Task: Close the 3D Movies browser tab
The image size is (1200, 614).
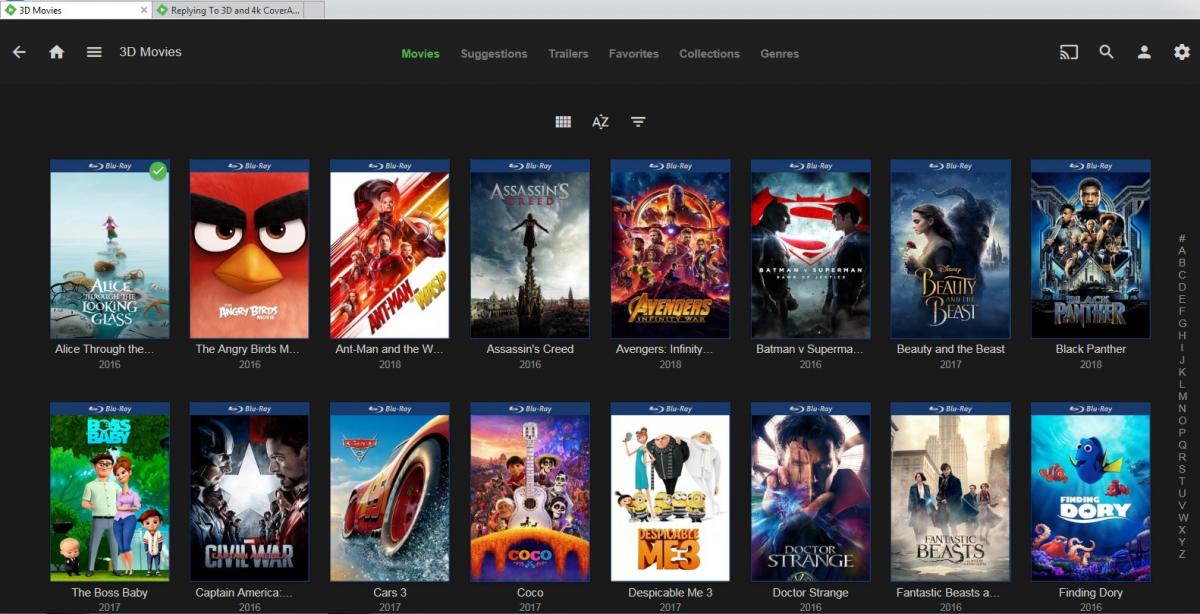Action: [143, 10]
